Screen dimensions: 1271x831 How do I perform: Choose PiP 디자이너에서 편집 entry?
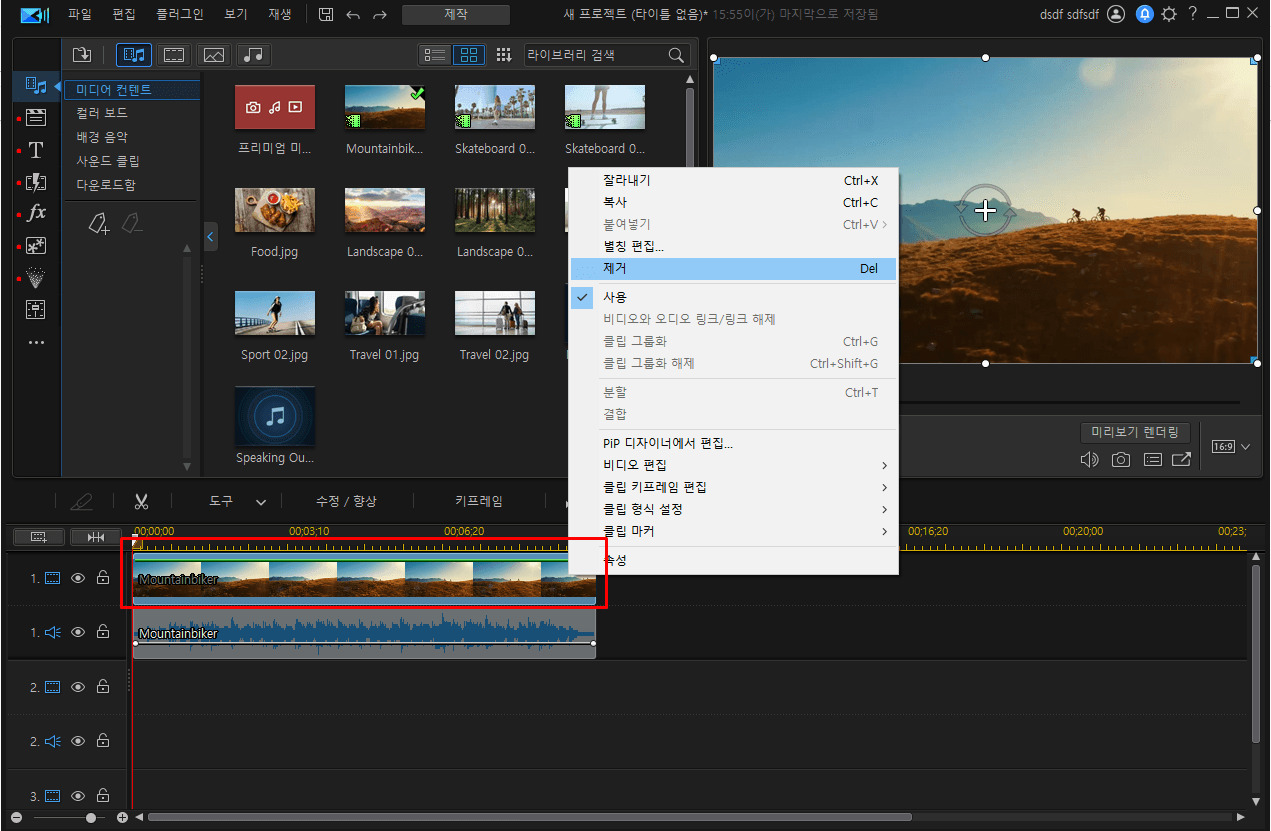(x=733, y=443)
